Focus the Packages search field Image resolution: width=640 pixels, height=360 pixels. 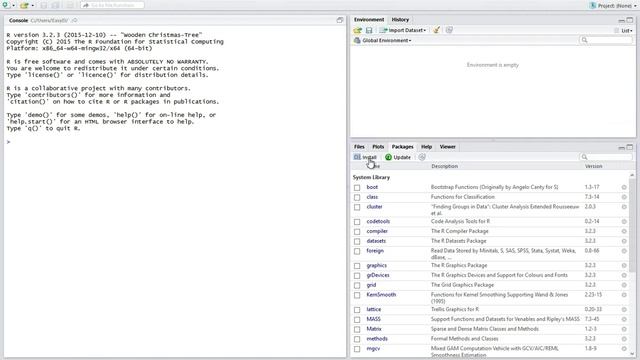coord(606,157)
